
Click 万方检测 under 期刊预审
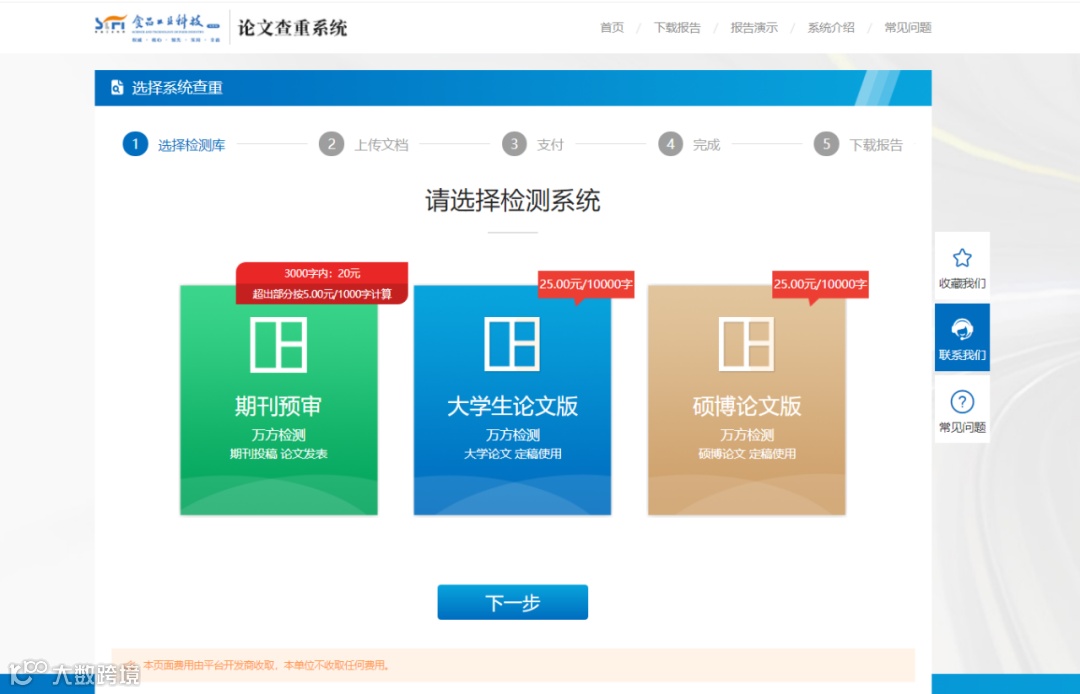[x=278, y=435]
